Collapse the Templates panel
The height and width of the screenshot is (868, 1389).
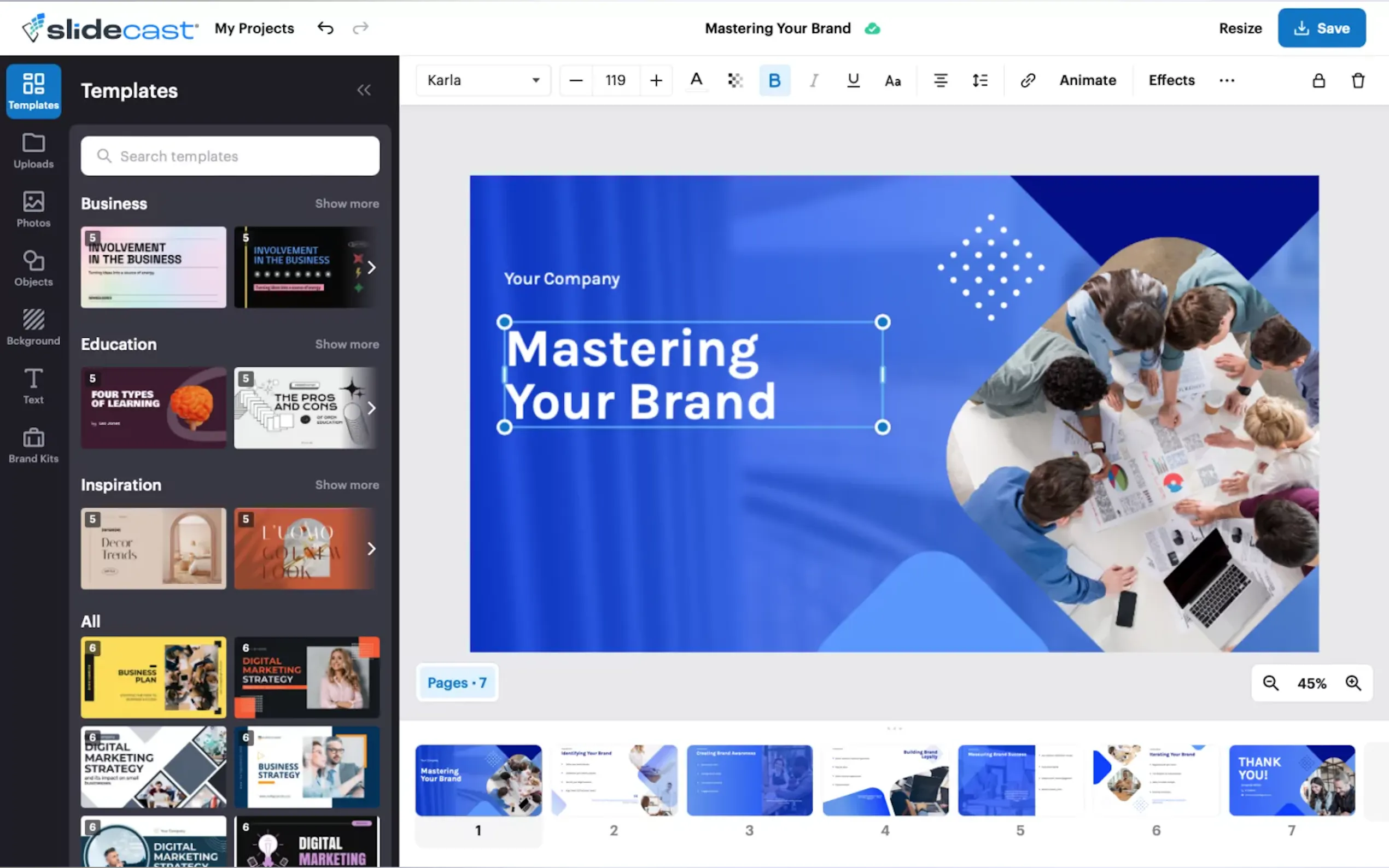pyautogui.click(x=364, y=90)
